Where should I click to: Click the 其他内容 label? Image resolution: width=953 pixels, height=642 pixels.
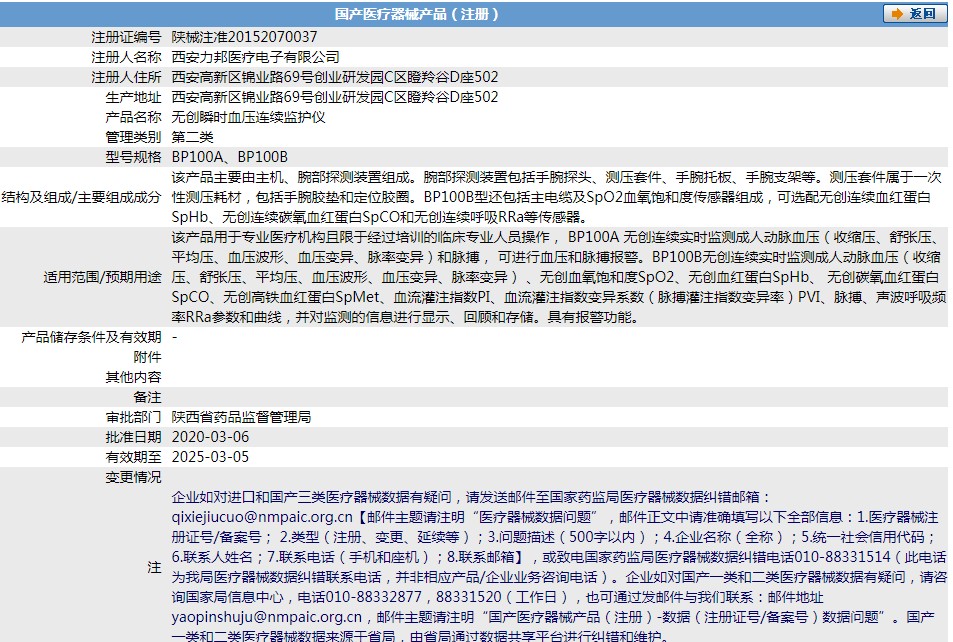click(x=133, y=377)
